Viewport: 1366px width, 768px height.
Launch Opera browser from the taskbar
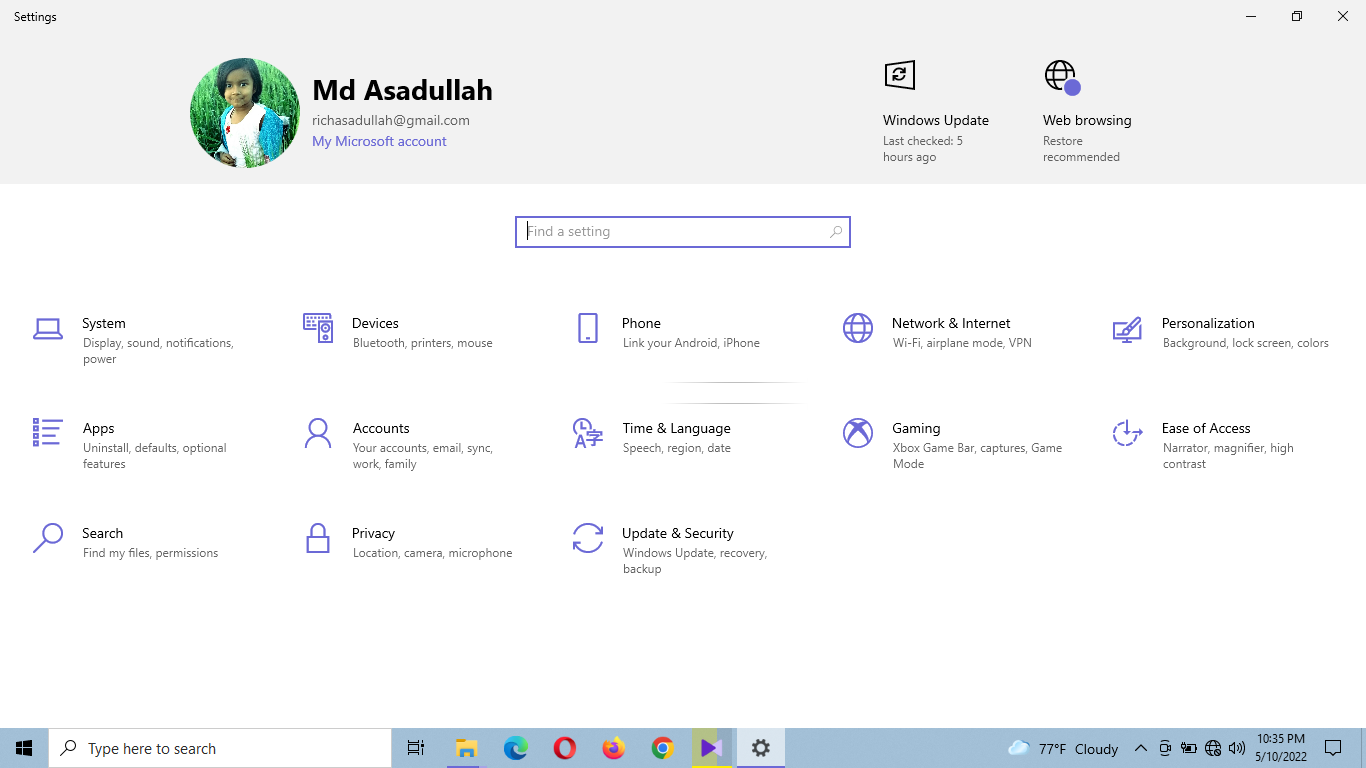pos(564,748)
